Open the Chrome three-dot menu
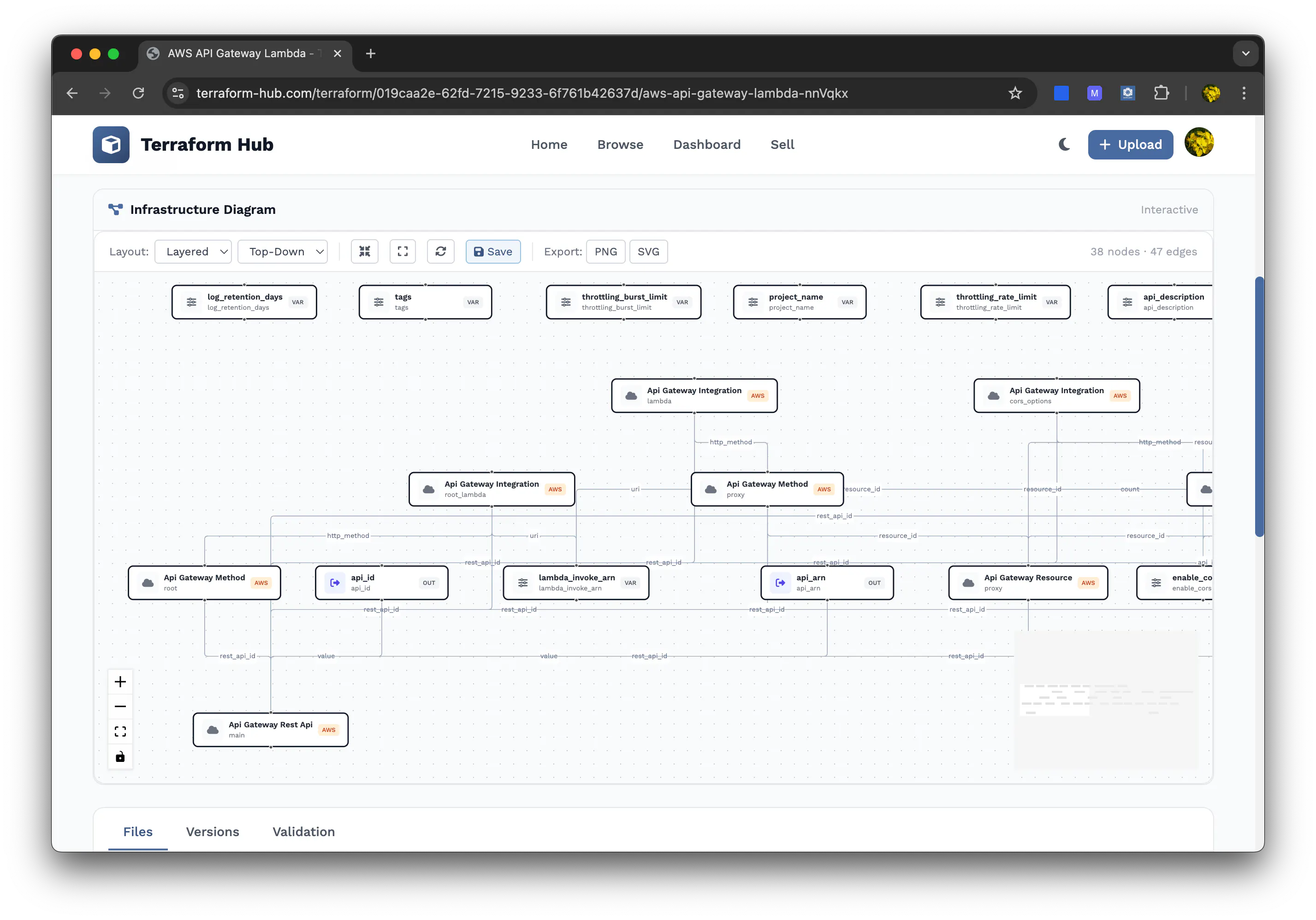This screenshot has height=920, width=1316. [x=1244, y=93]
